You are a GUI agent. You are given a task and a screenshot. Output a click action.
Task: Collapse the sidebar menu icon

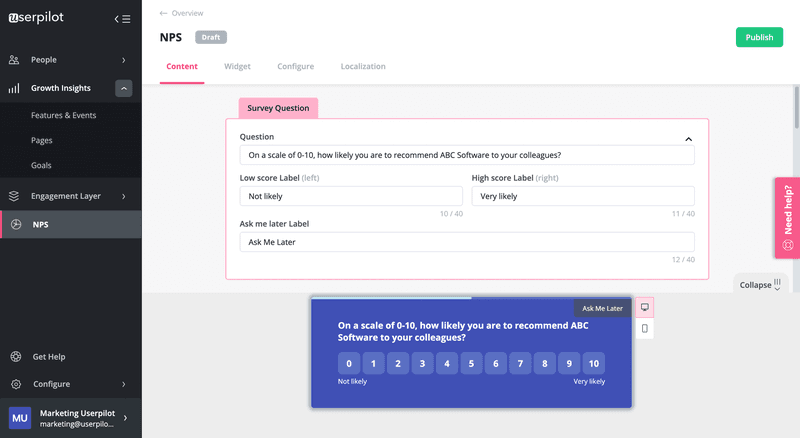click(x=122, y=19)
